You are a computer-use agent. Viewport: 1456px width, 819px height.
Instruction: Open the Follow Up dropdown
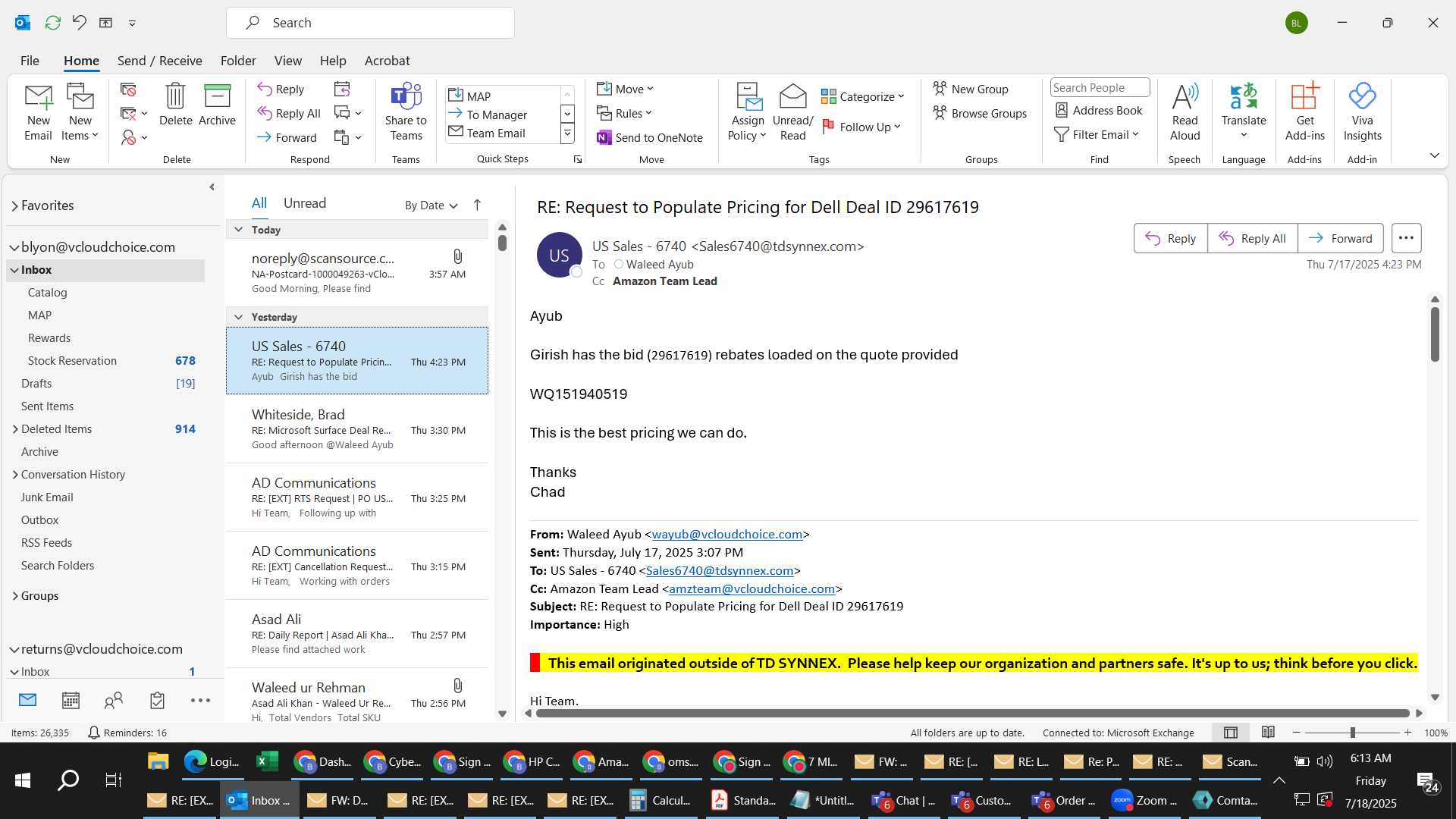[x=861, y=127]
